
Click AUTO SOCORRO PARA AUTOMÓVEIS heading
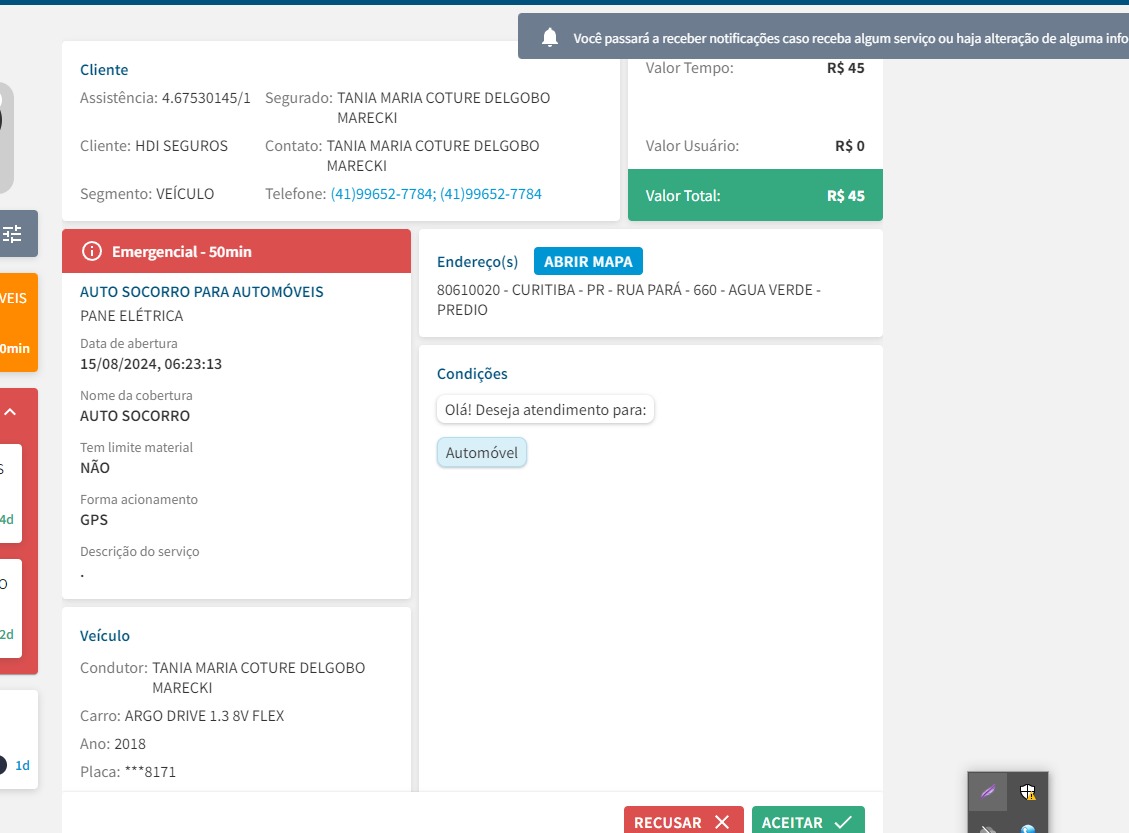pyautogui.click(x=202, y=292)
